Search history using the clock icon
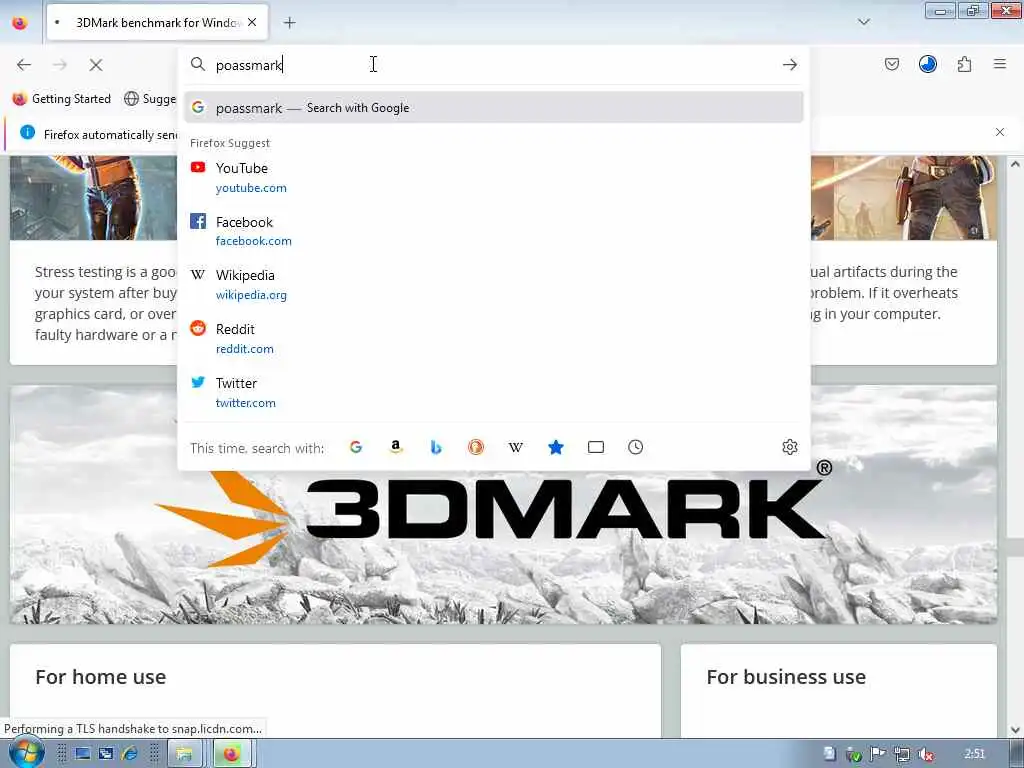The height and width of the screenshot is (768, 1024). (635, 447)
